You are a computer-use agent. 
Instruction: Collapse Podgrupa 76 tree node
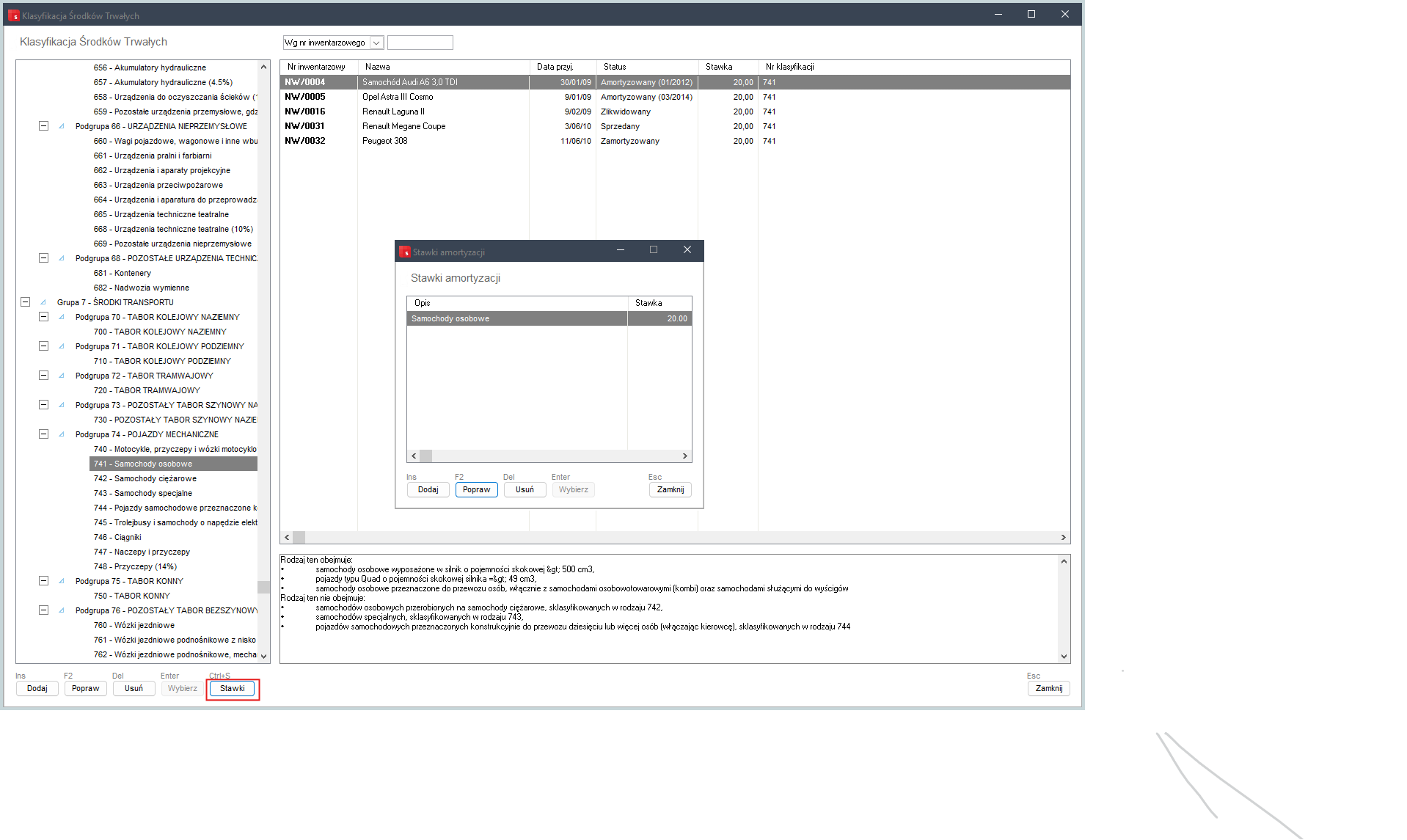click(x=43, y=610)
